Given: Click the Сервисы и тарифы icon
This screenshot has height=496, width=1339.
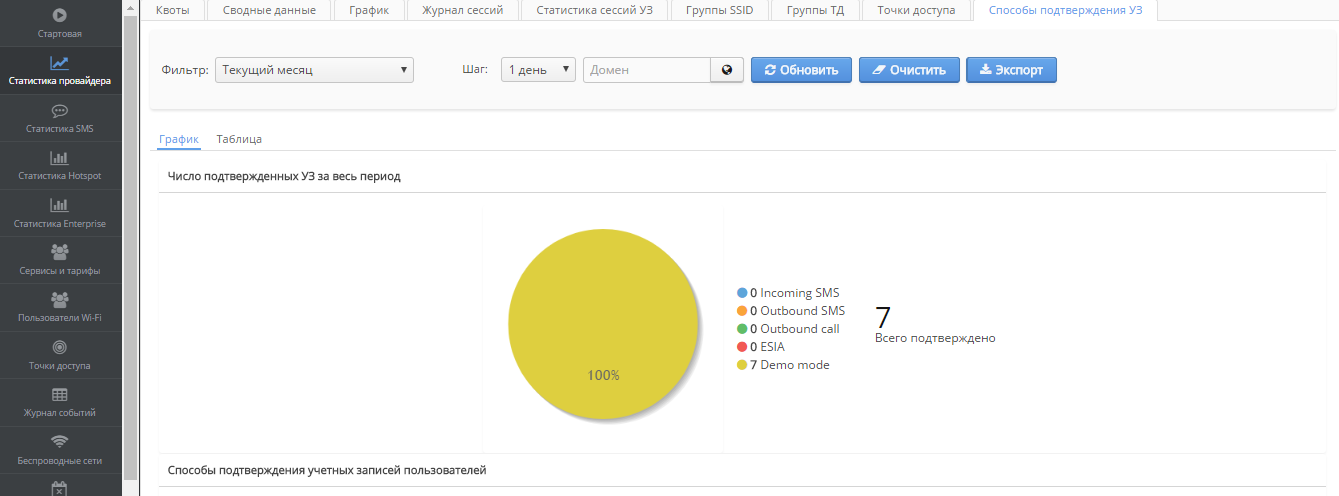Looking at the screenshot, I should 60,253.
